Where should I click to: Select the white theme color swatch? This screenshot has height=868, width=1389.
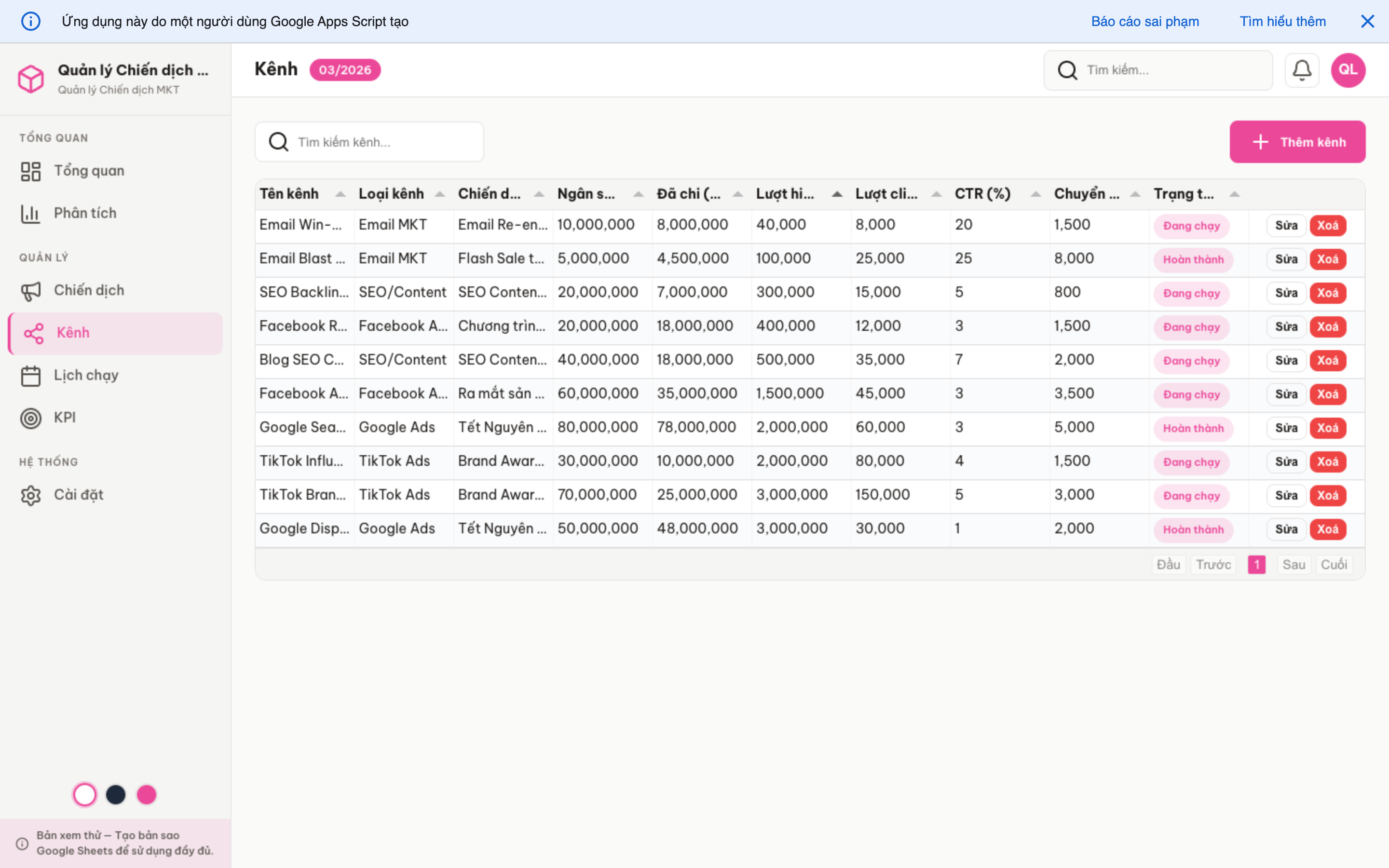point(85,795)
